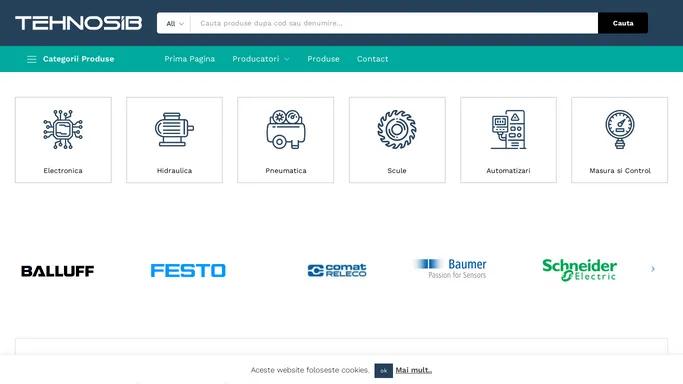Advance the brand carousel with right arrow

coord(653,269)
